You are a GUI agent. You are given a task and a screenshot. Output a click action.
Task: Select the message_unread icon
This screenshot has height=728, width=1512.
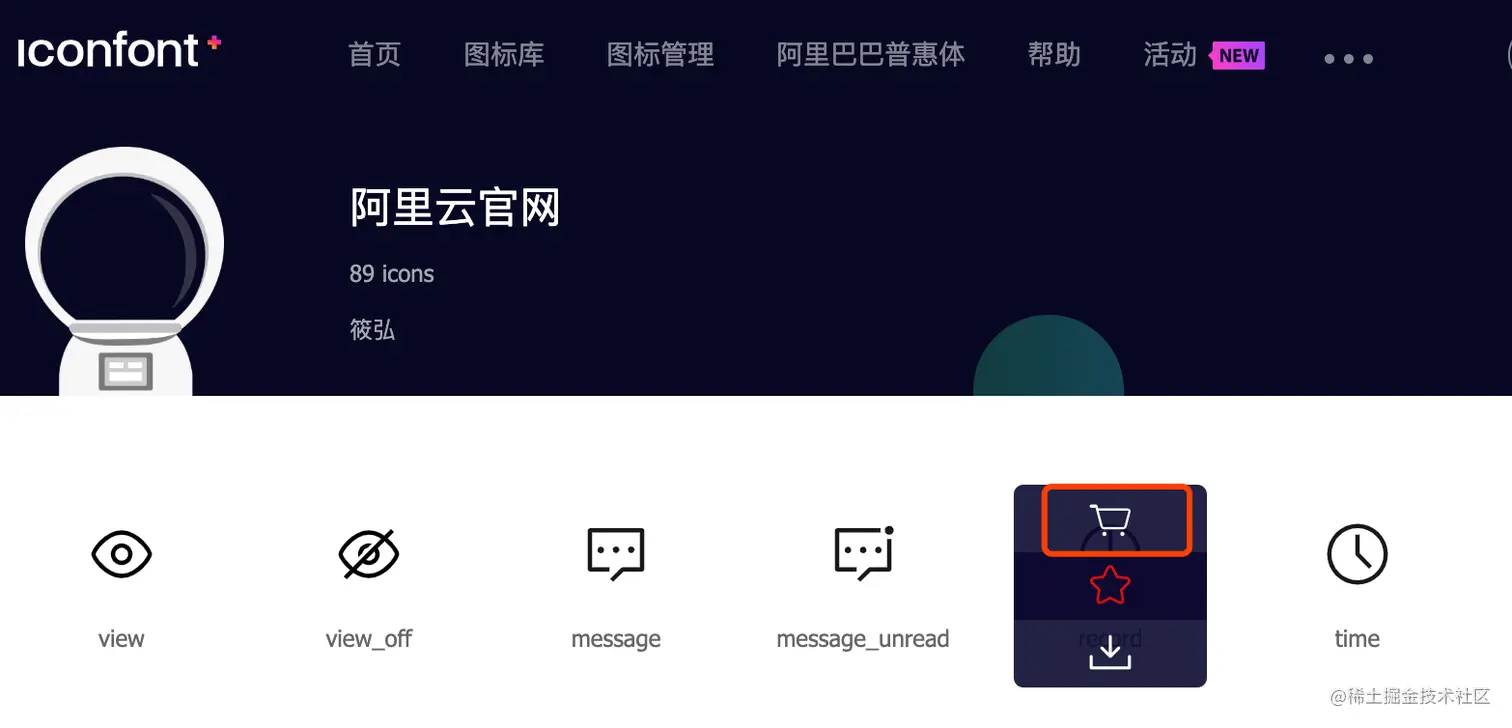coord(863,553)
